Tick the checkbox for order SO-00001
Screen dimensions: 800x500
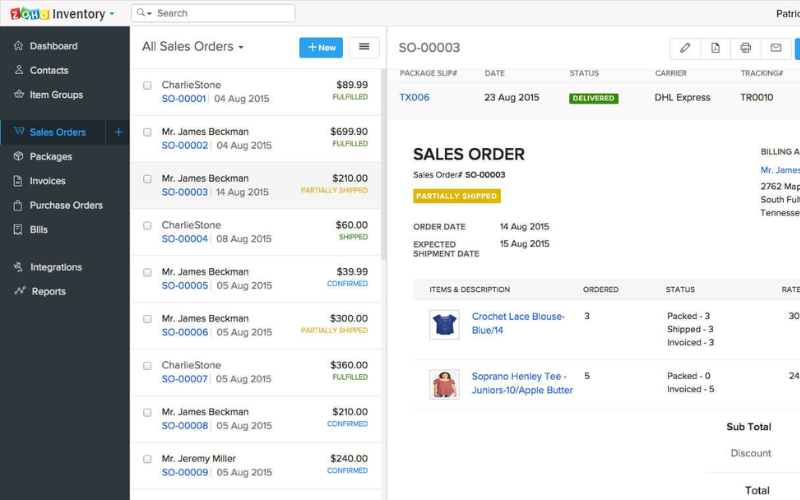tap(147, 85)
